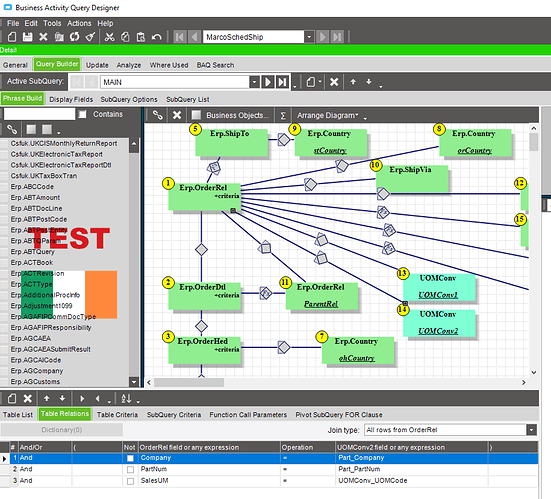
Task: Click the diagram horizontal scrollbar thumb
Action: [189, 382]
